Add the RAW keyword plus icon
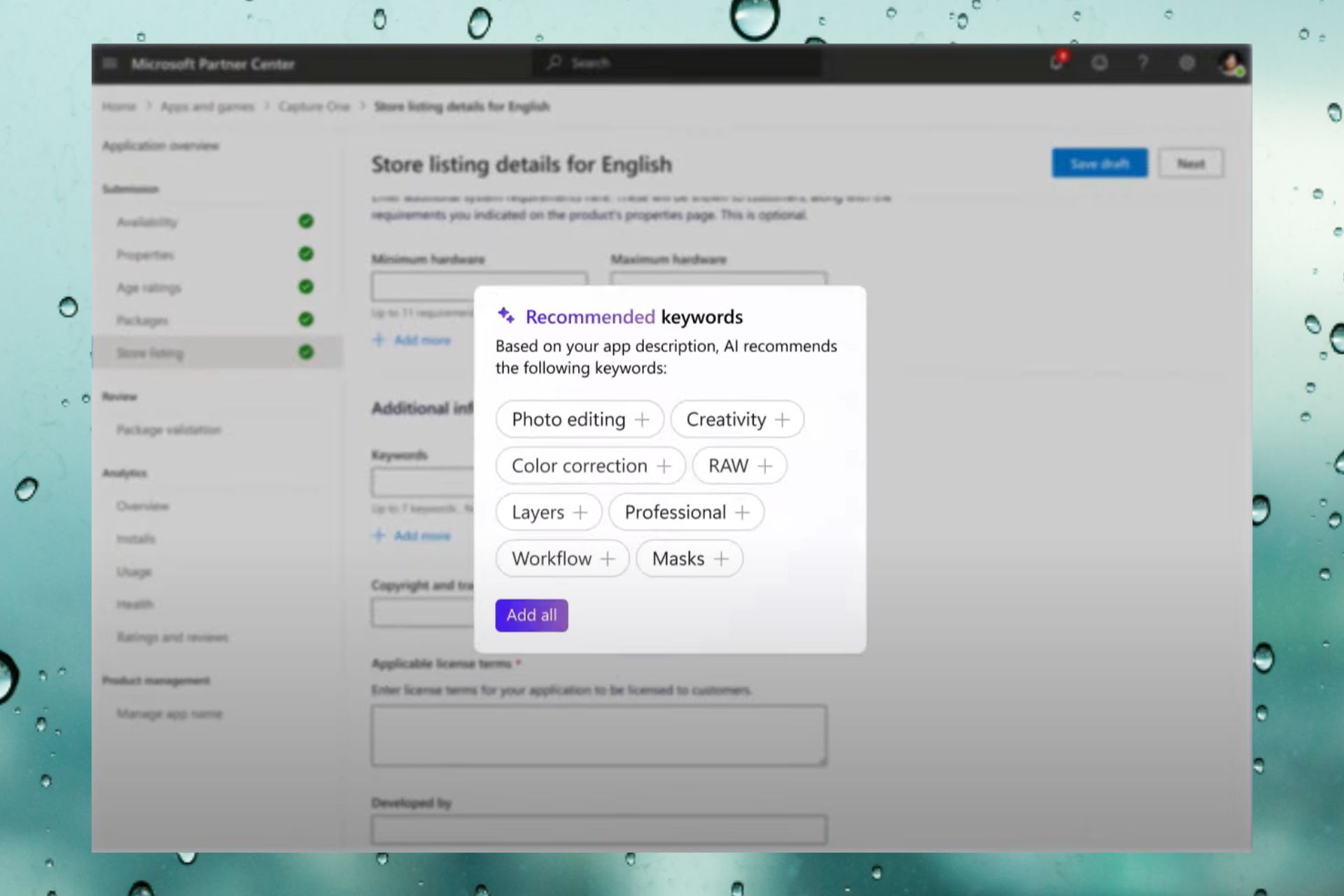The image size is (1344, 896). click(765, 466)
